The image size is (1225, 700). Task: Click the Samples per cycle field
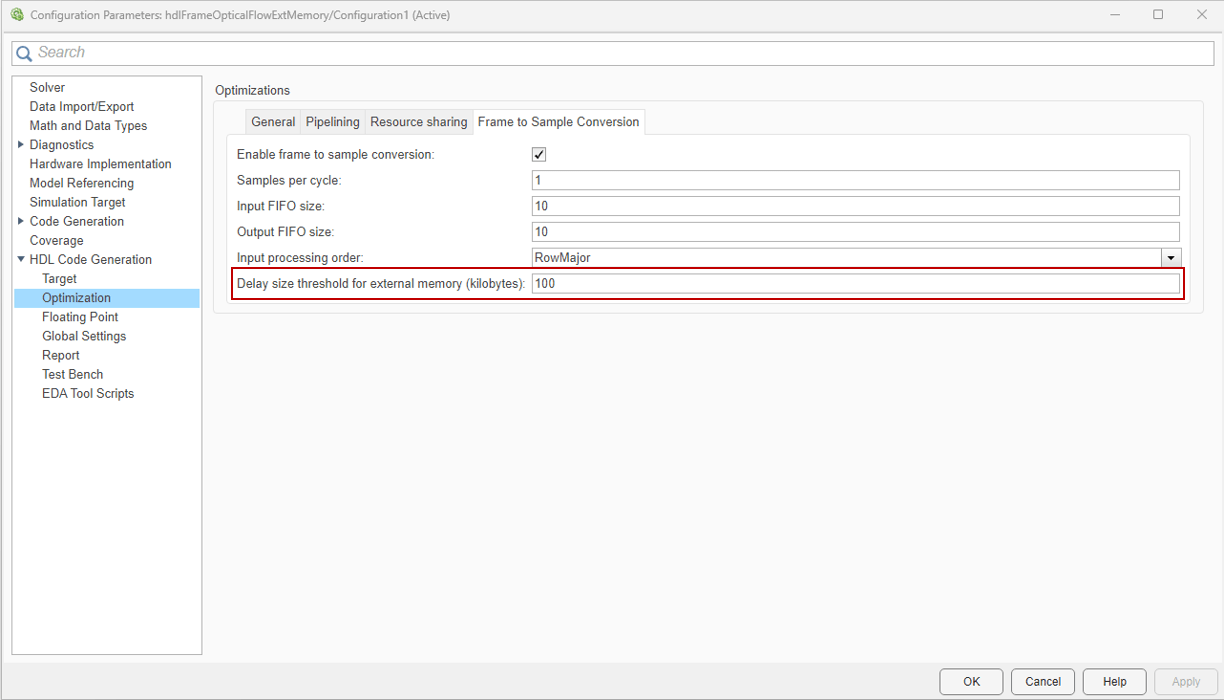855,181
